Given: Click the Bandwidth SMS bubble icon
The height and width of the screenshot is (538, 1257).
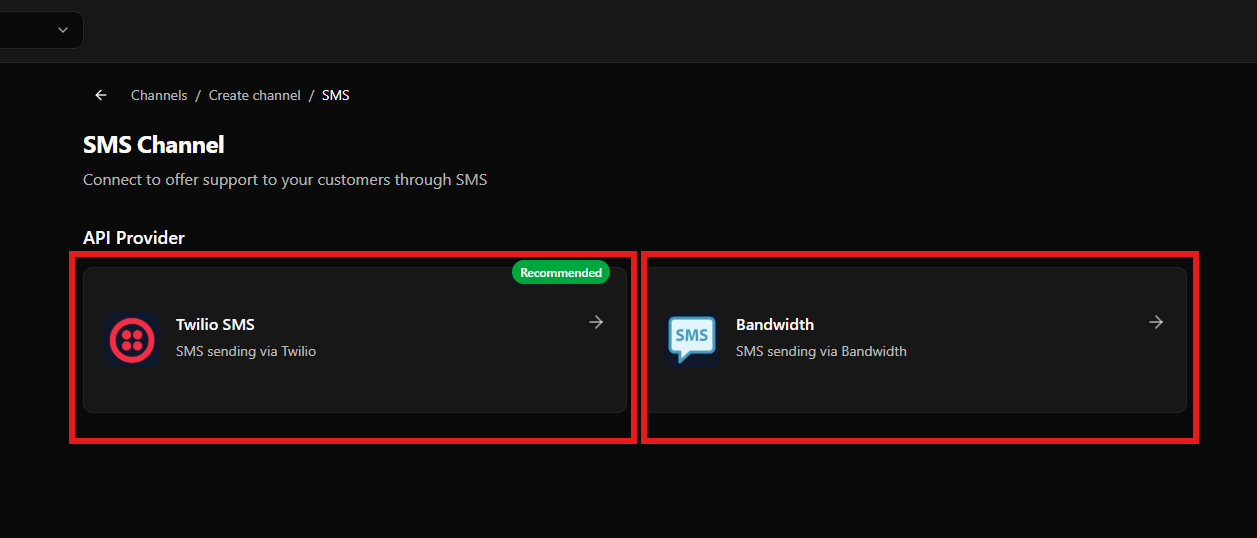Looking at the screenshot, I should 692,339.
